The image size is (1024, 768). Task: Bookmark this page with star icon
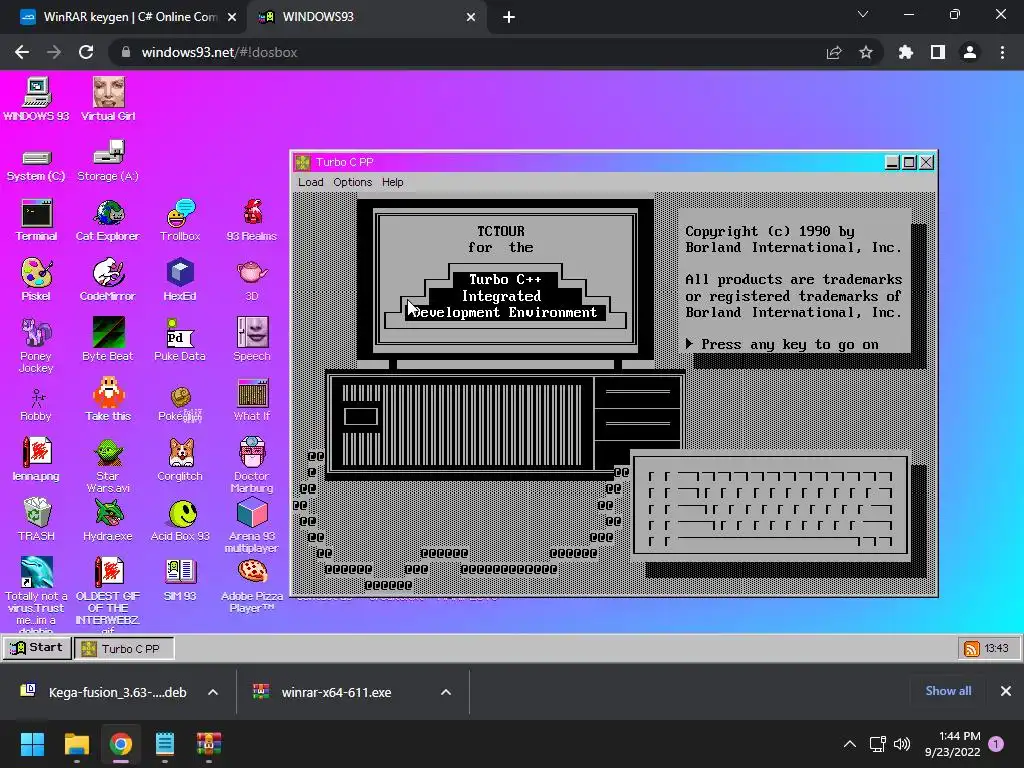[x=866, y=52]
